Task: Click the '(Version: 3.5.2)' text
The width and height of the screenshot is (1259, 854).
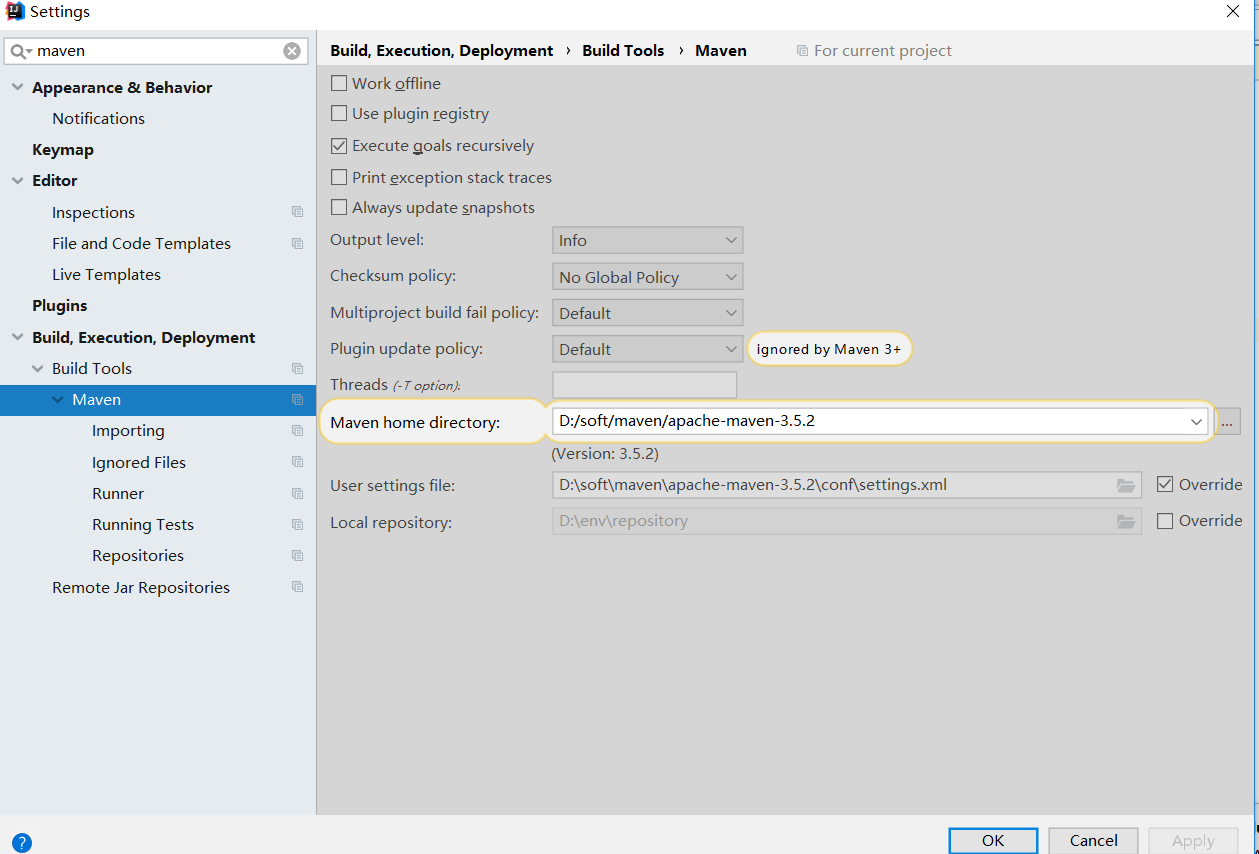Action: tap(605, 453)
